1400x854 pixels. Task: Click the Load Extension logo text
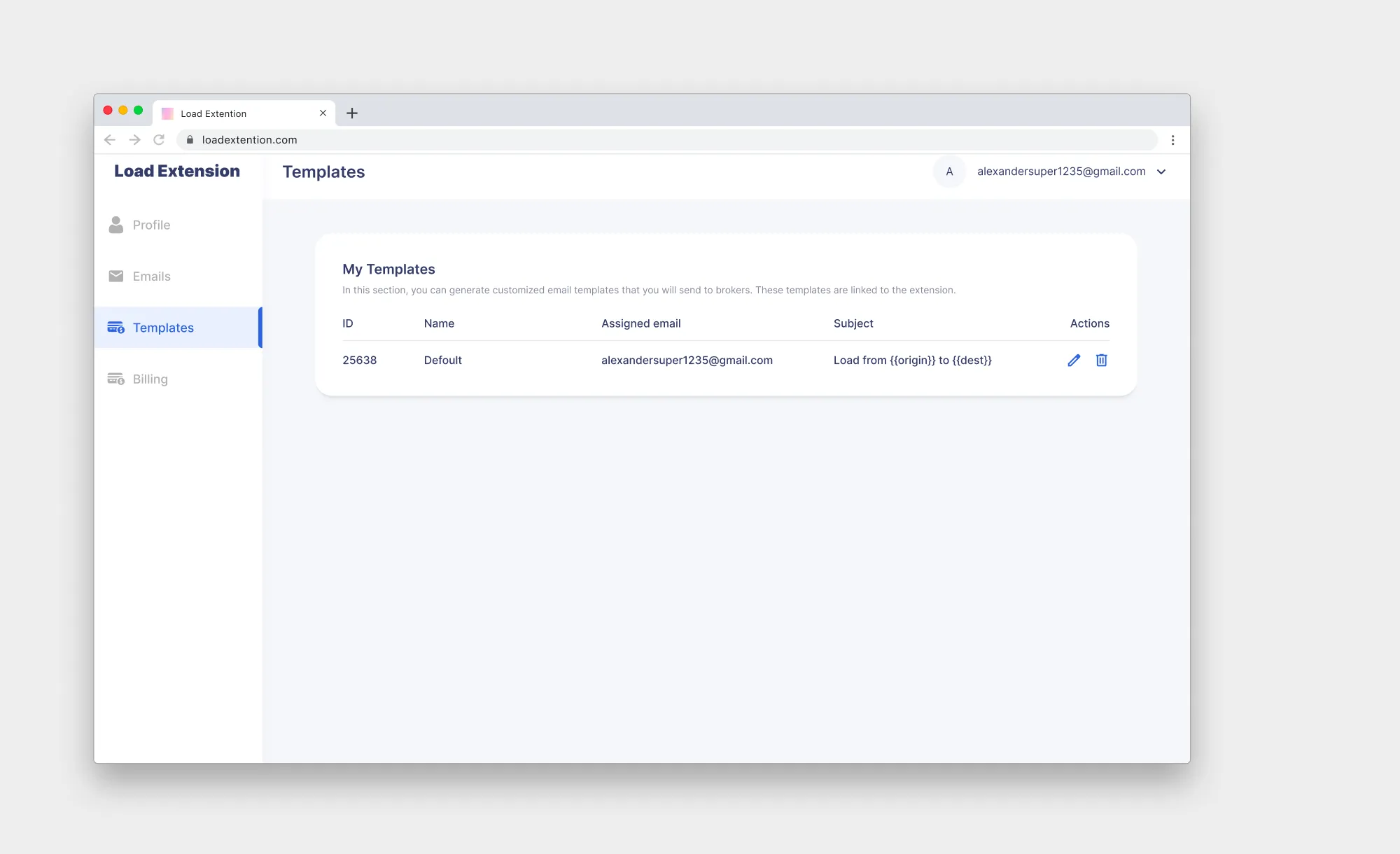177,171
